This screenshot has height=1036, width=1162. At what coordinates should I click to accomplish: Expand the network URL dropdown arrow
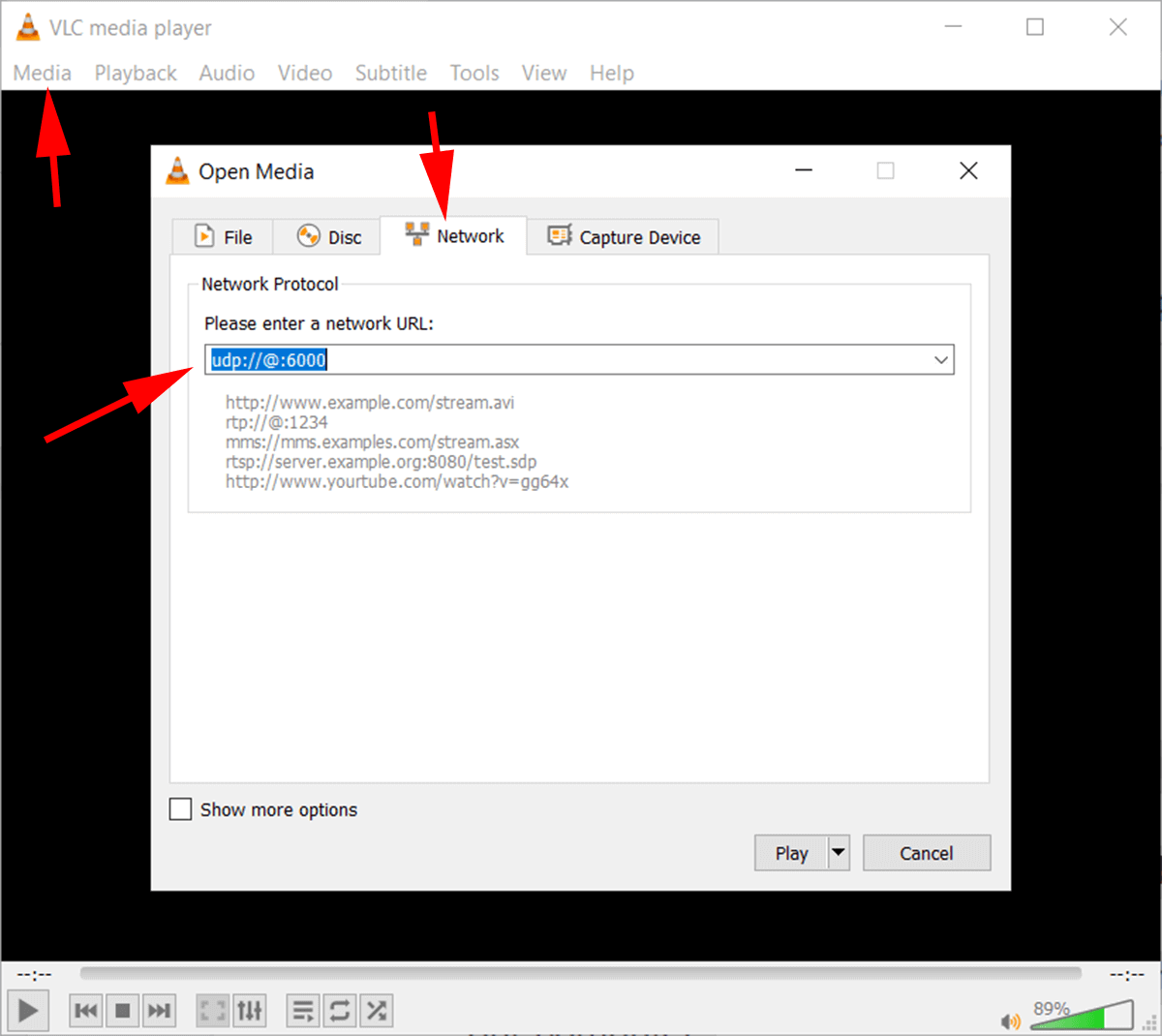point(941,360)
